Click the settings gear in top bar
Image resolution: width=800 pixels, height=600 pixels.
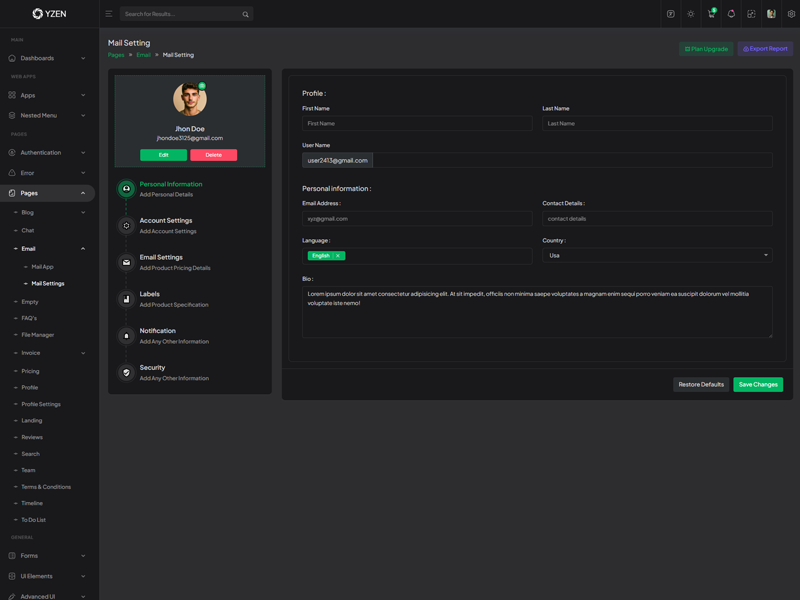[791, 14]
